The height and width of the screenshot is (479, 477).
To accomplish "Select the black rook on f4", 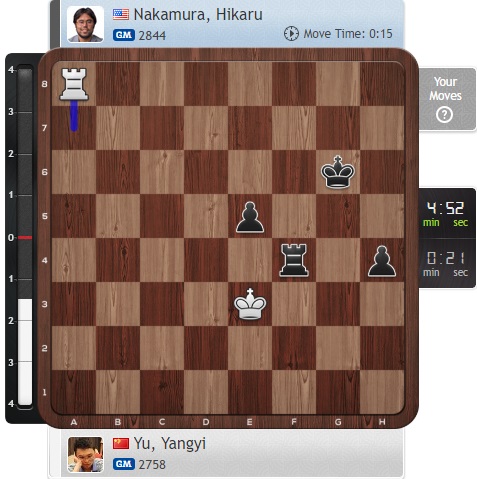I will (x=294, y=260).
